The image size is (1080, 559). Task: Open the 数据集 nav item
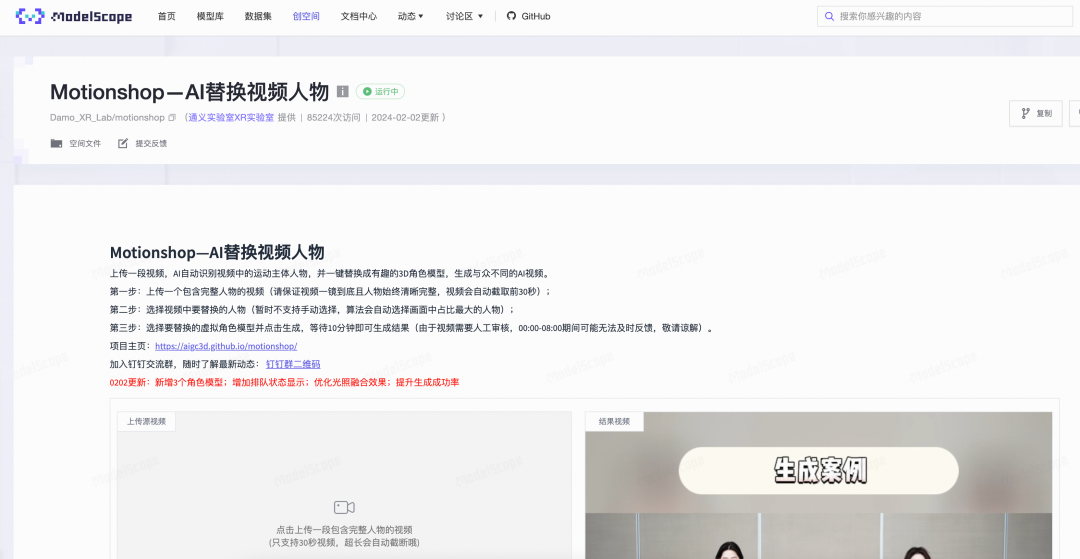tap(258, 16)
